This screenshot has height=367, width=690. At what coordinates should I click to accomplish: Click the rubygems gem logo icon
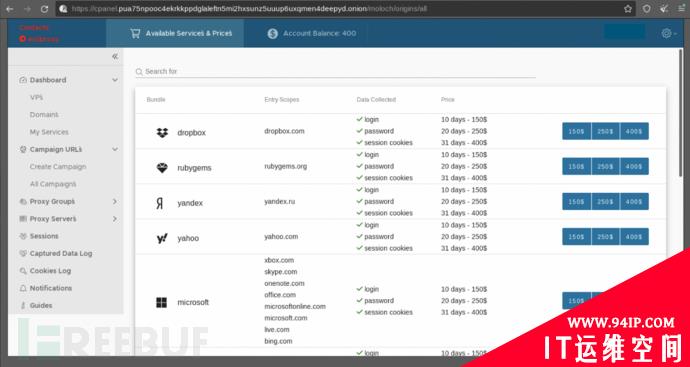click(x=162, y=168)
